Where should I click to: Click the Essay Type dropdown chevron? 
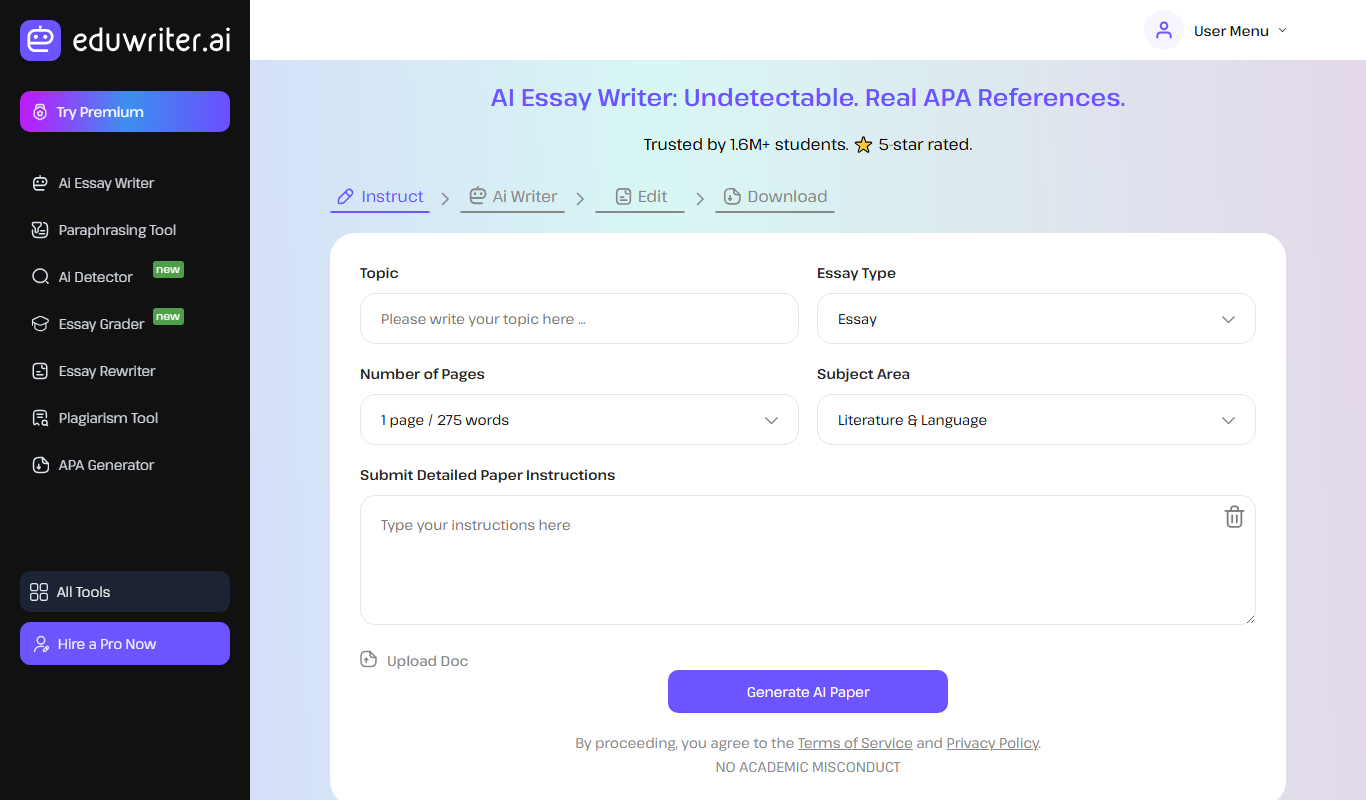tap(1228, 320)
